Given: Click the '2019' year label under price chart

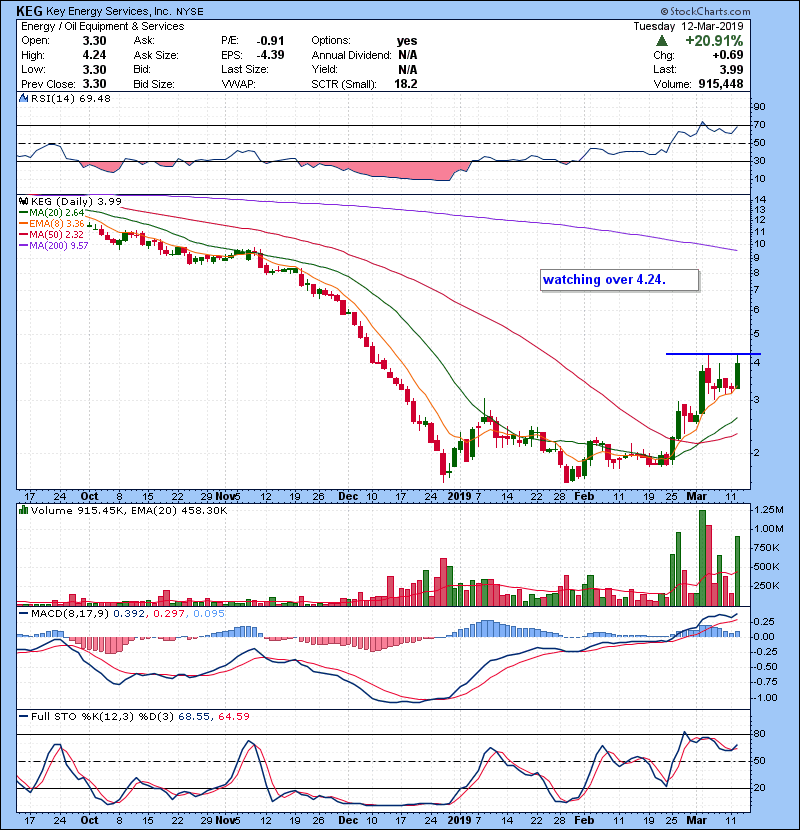Looking at the screenshot, I should [460, 497].
